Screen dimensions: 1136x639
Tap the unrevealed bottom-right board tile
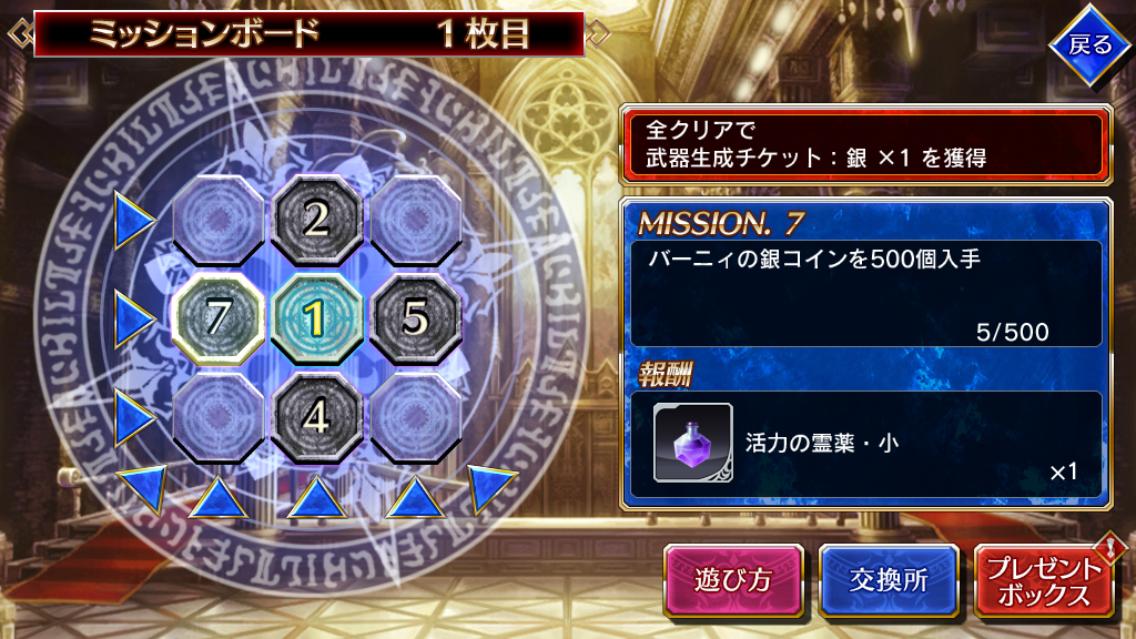point(416,417)
